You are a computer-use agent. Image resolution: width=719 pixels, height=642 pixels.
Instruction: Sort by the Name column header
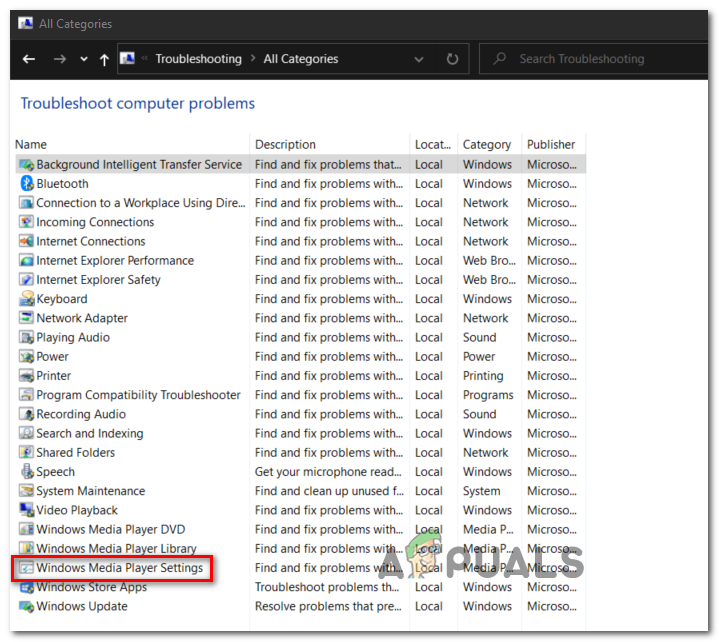click(x=31, y=144)
